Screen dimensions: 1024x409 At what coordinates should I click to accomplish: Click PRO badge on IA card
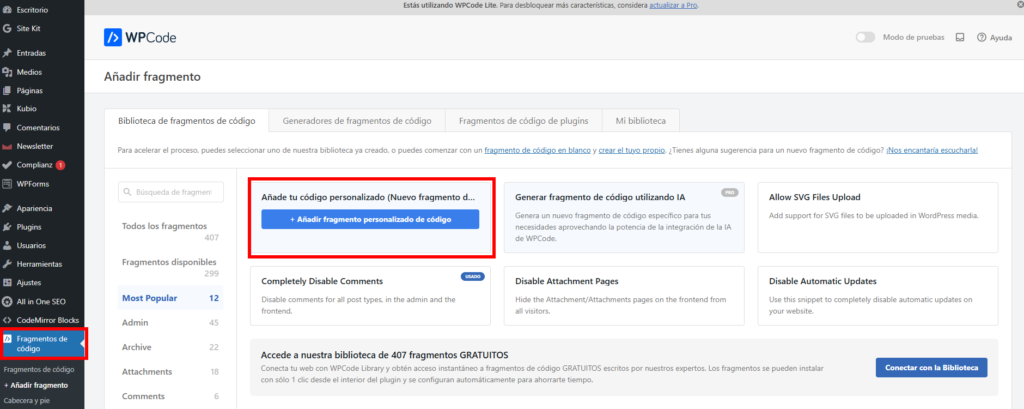point(729,193)
